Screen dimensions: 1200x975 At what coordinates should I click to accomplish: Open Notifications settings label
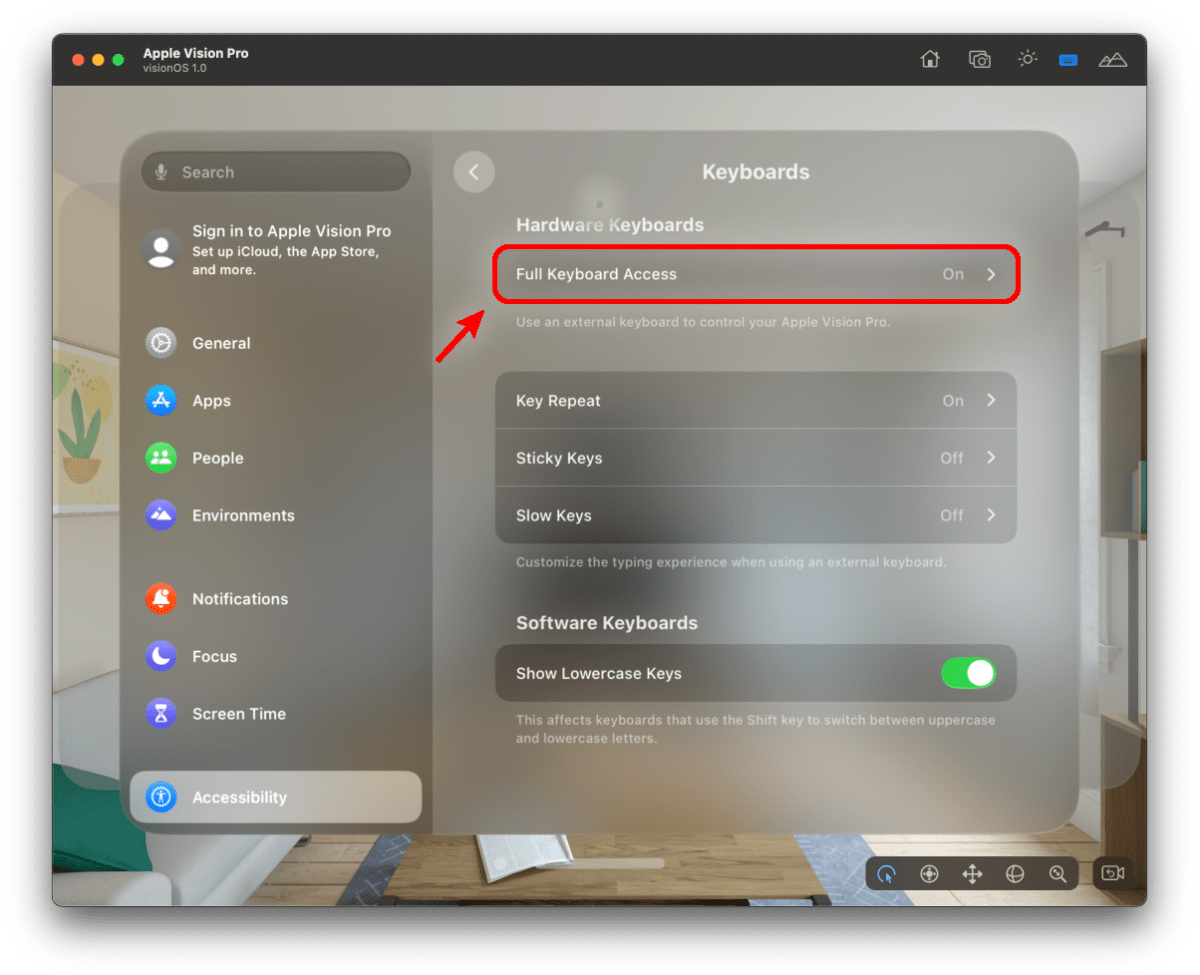240,599
